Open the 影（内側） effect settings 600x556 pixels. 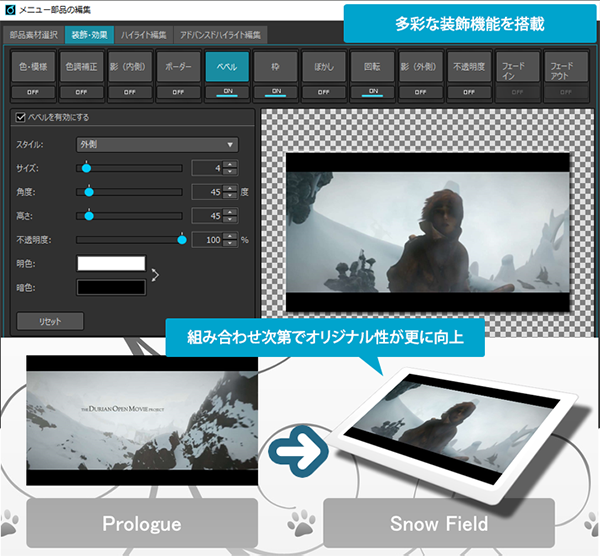coord(130,67)
